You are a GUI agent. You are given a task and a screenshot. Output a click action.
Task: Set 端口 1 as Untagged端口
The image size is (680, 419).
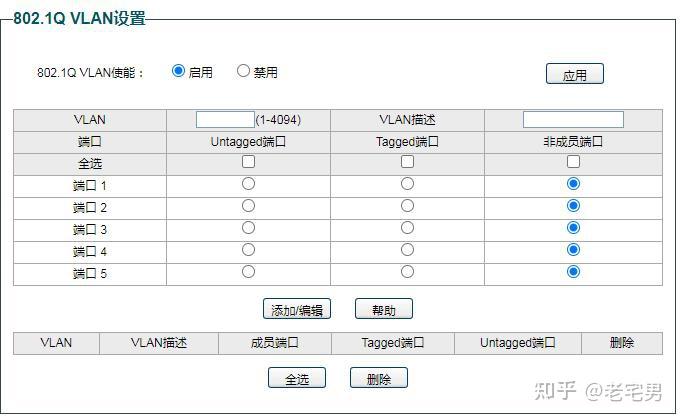[248, 184]
